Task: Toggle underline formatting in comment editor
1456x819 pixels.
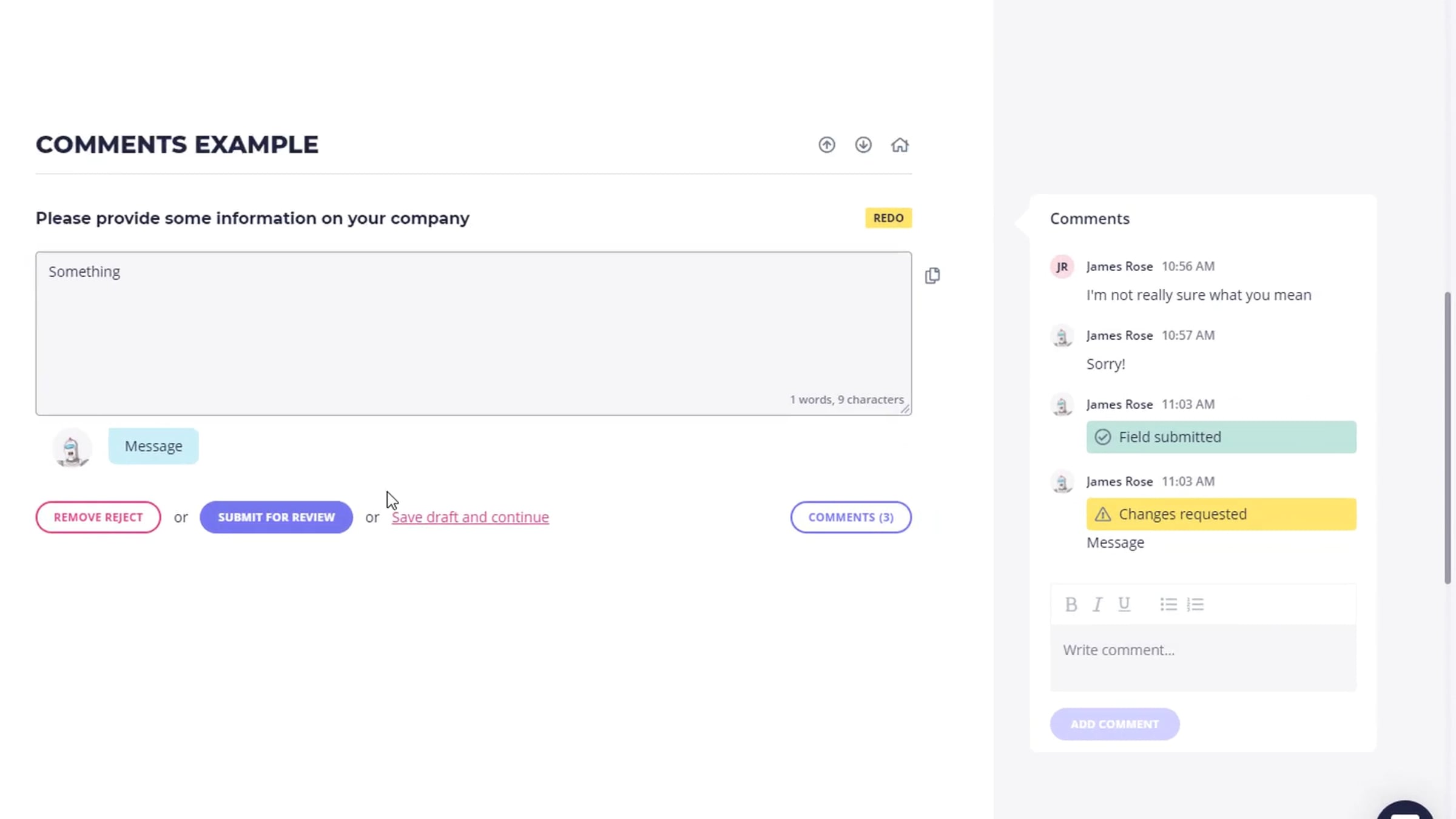Action: point(1124,604)
